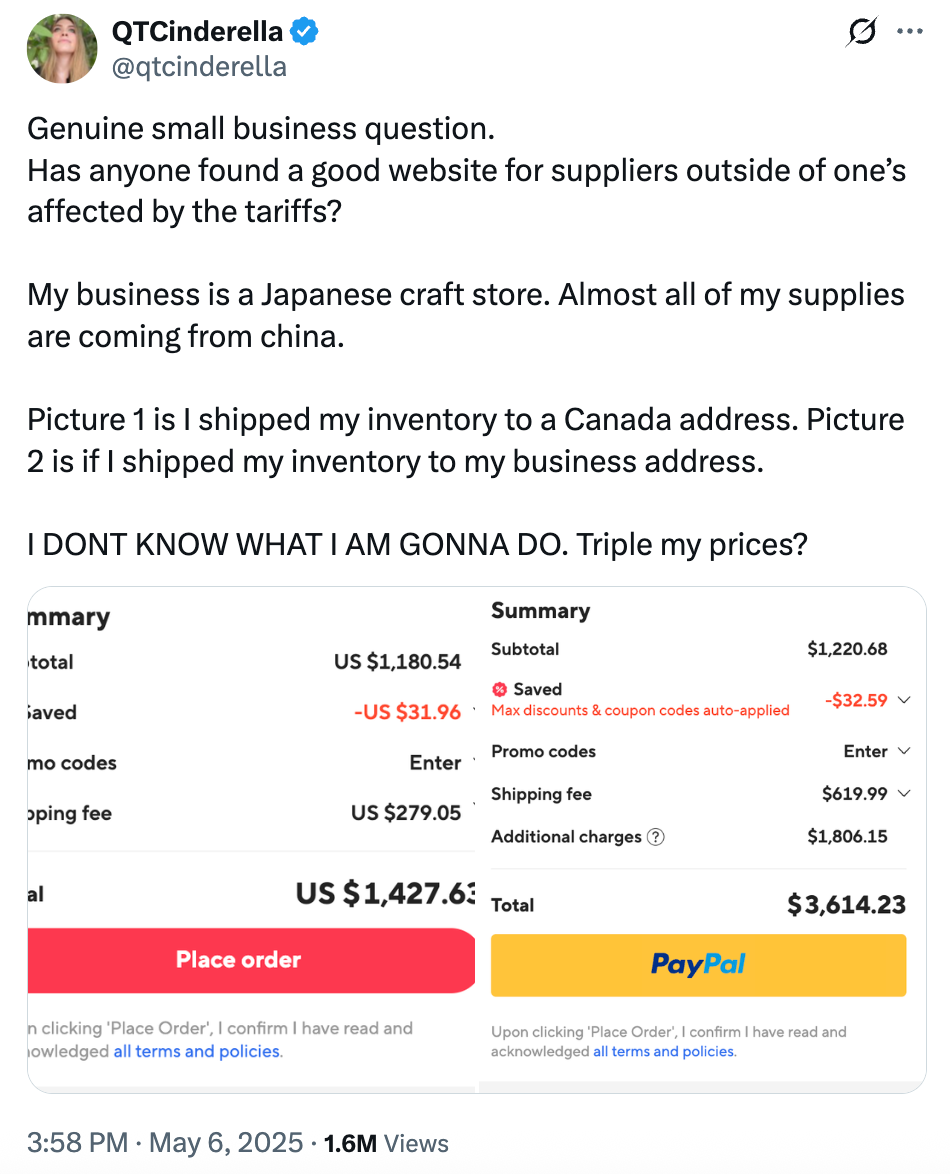Click the PayPal logo on the checkout button
950x1174 pixels.
point(698,964)
